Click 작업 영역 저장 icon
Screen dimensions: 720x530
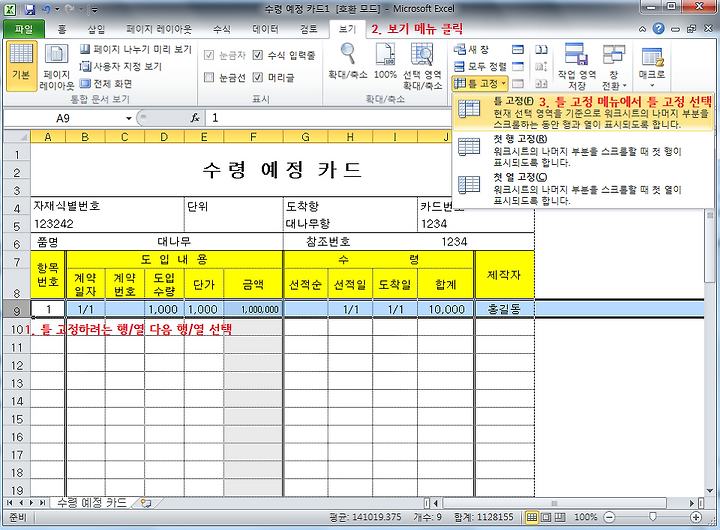pos(577,66)
